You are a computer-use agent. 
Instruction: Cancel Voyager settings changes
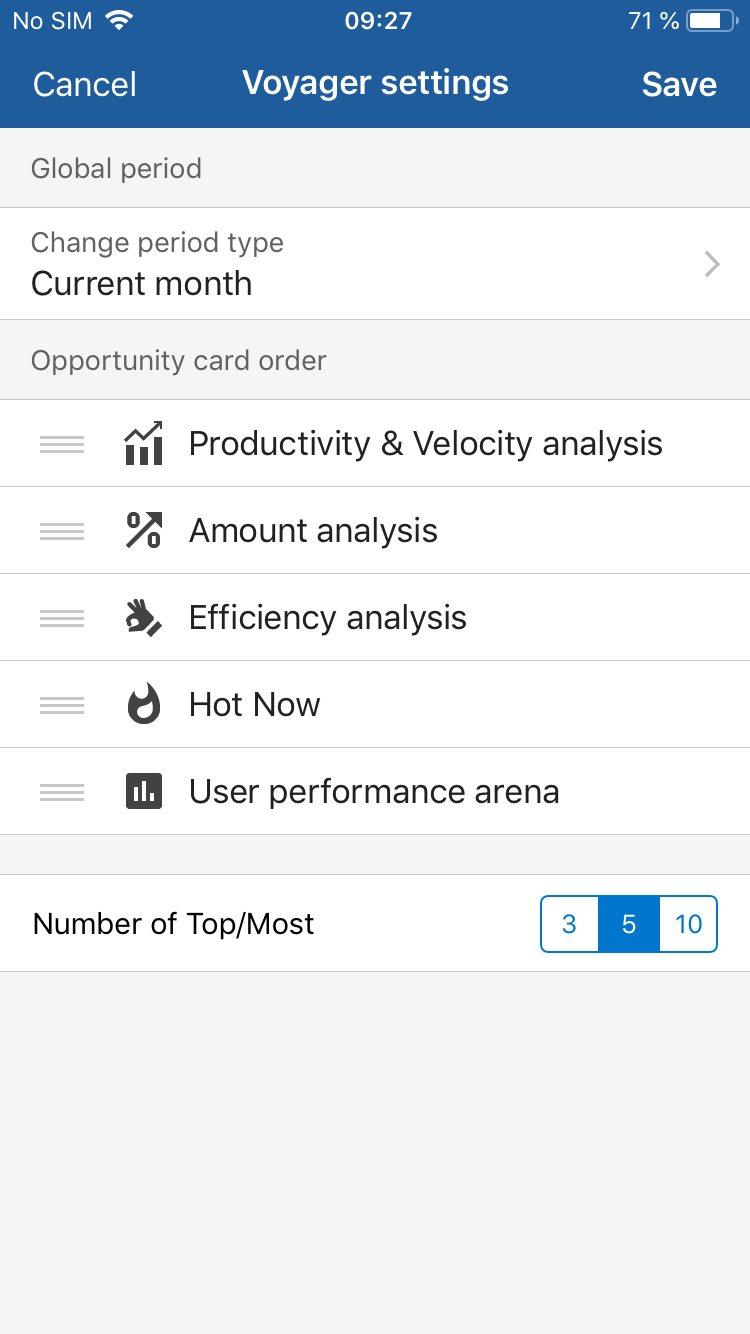point(85,84)
